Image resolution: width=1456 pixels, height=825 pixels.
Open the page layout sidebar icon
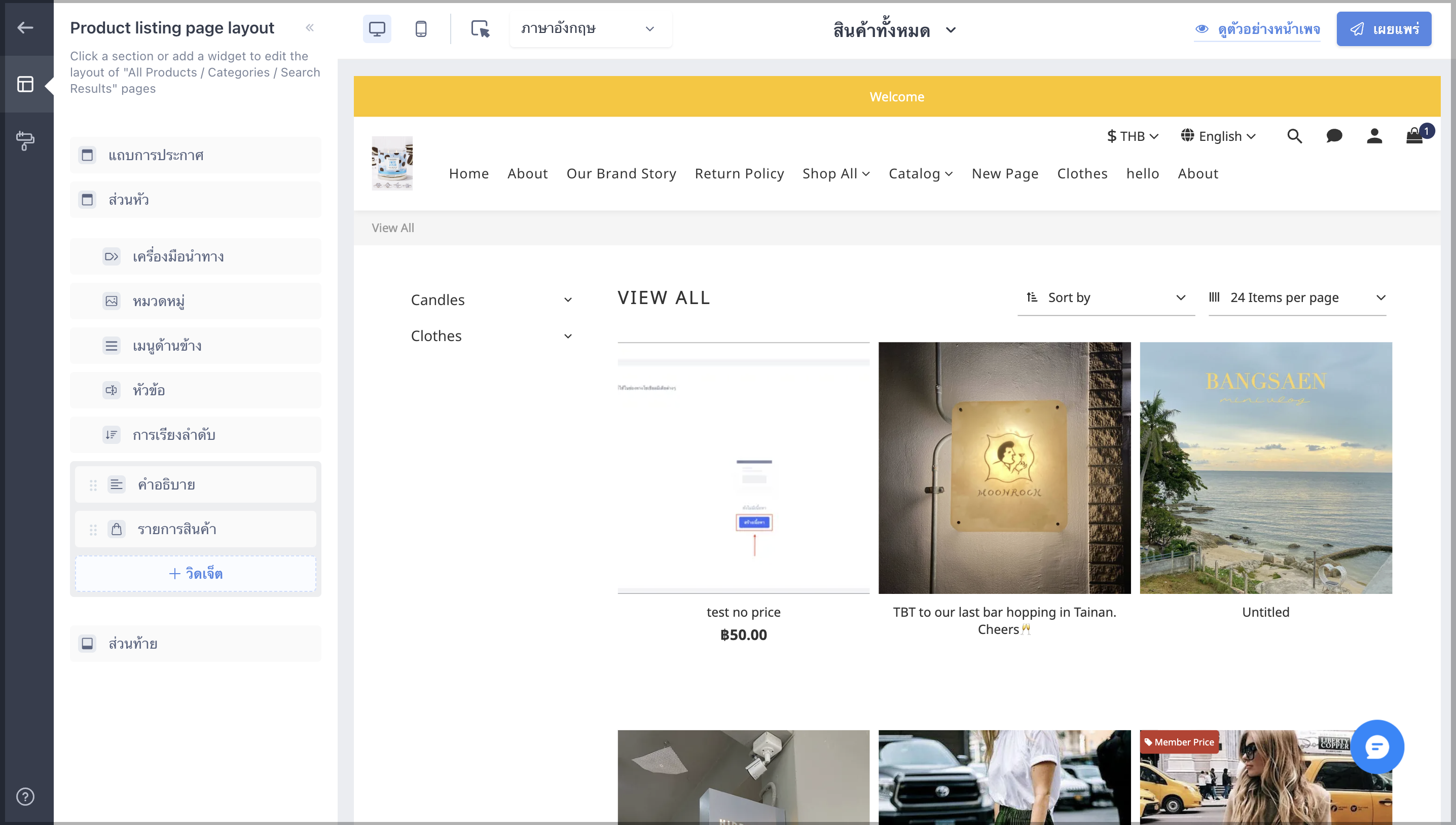click(x=25, y=85)
